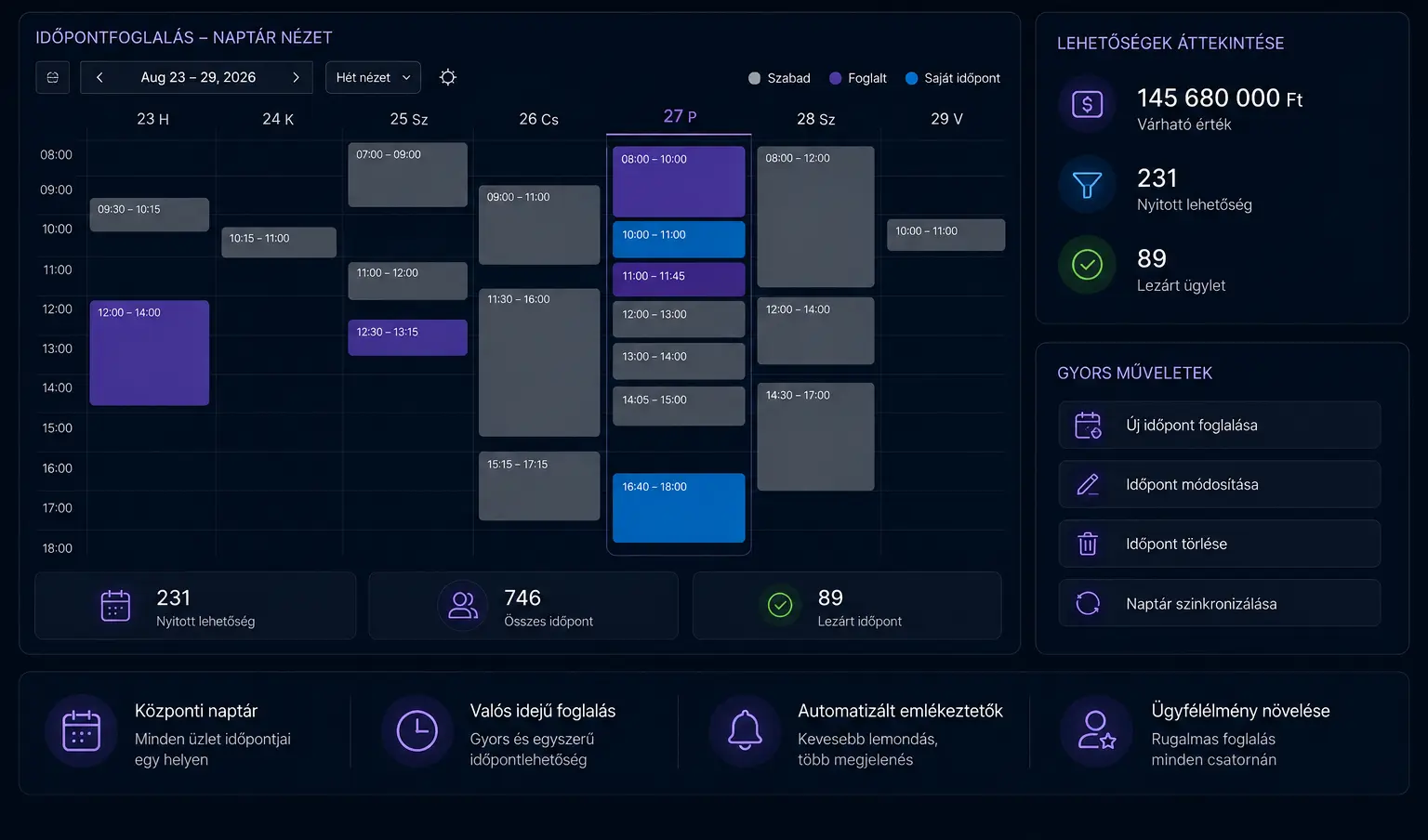Click the clock icon for Valós idejű foglalás

417,731
